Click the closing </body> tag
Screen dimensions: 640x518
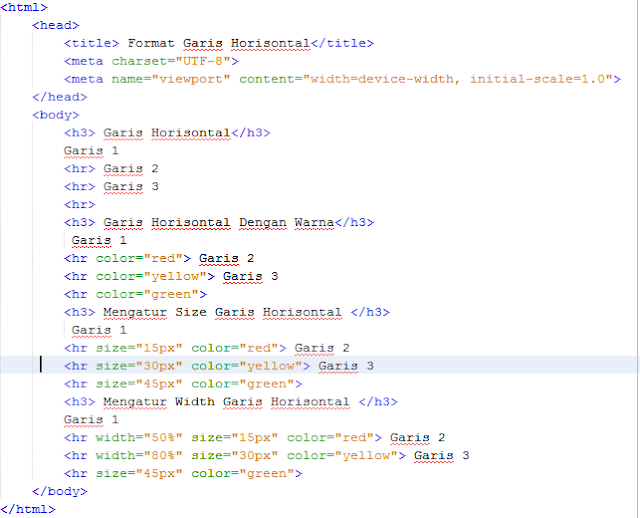click(x=60, y=491)
